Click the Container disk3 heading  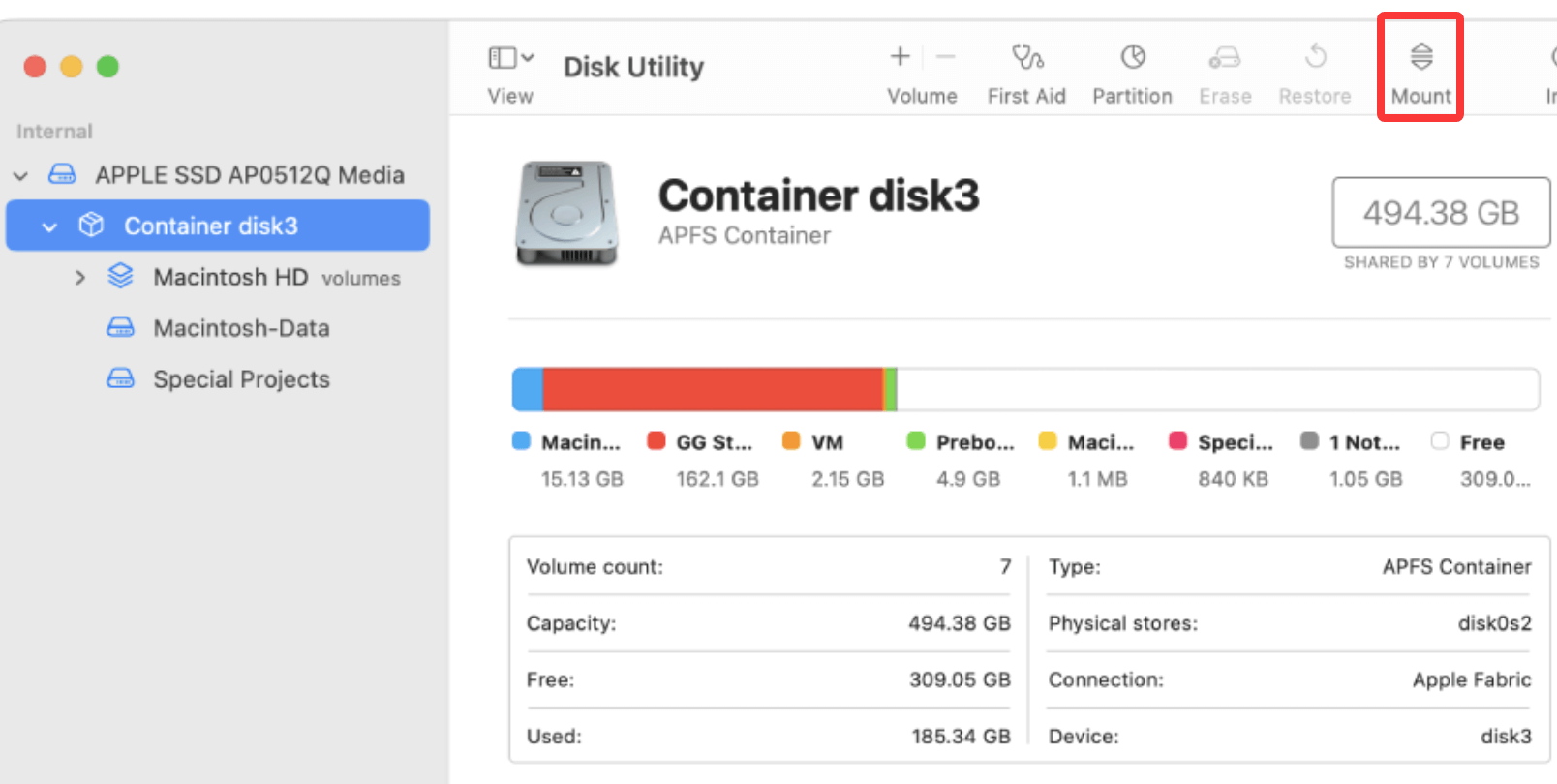pyautogui.click(x=818, y=196)
